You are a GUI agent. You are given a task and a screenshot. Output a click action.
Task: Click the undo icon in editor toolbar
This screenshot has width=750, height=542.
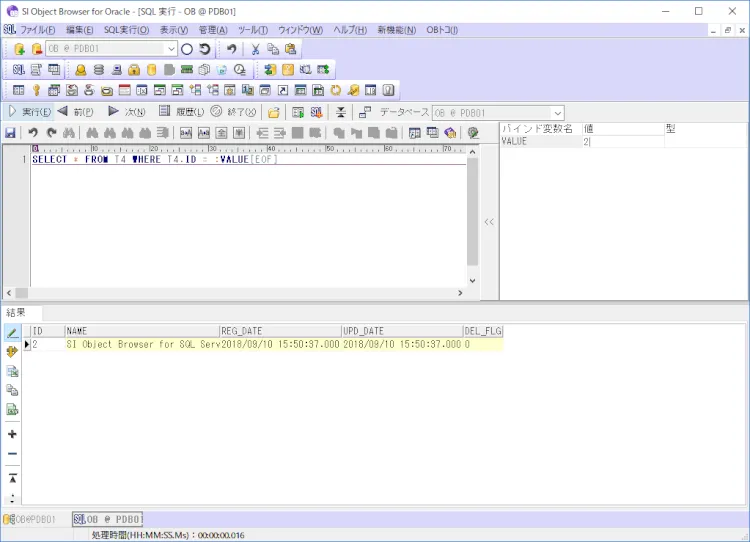pos(33,133)
